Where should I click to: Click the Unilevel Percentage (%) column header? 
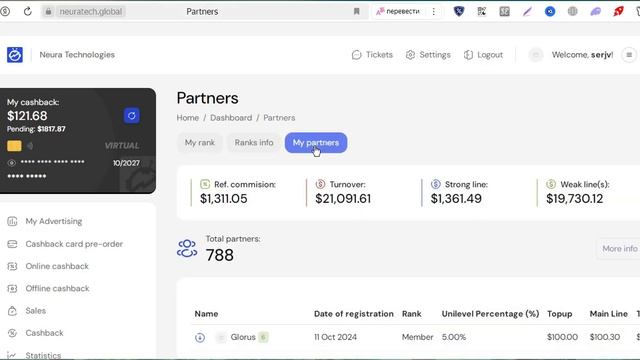(x=490, y=314)
